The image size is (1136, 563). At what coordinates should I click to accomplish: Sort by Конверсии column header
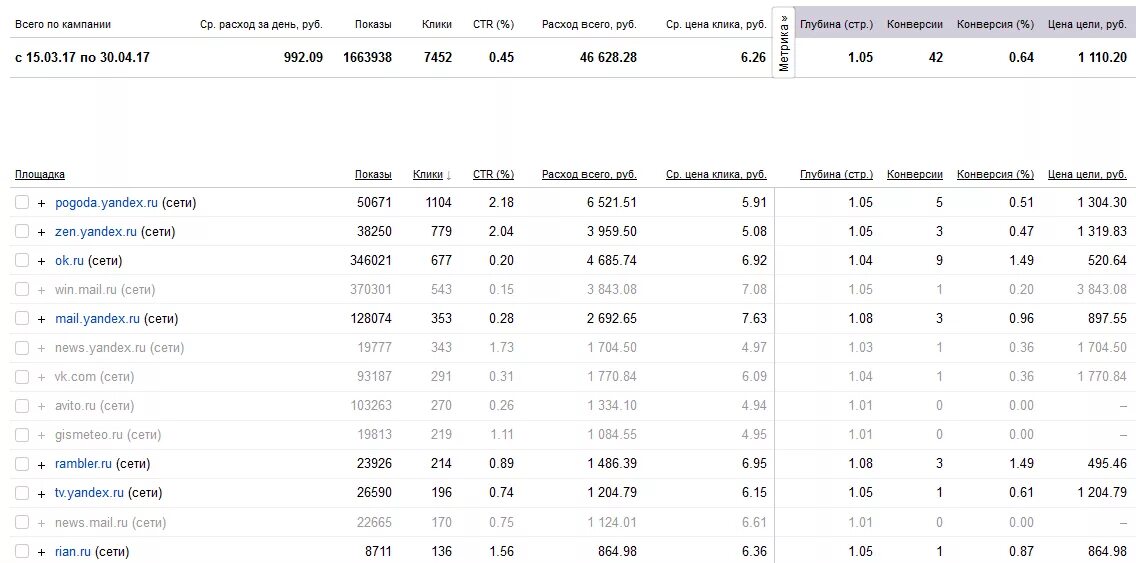(x=915, y=175)
